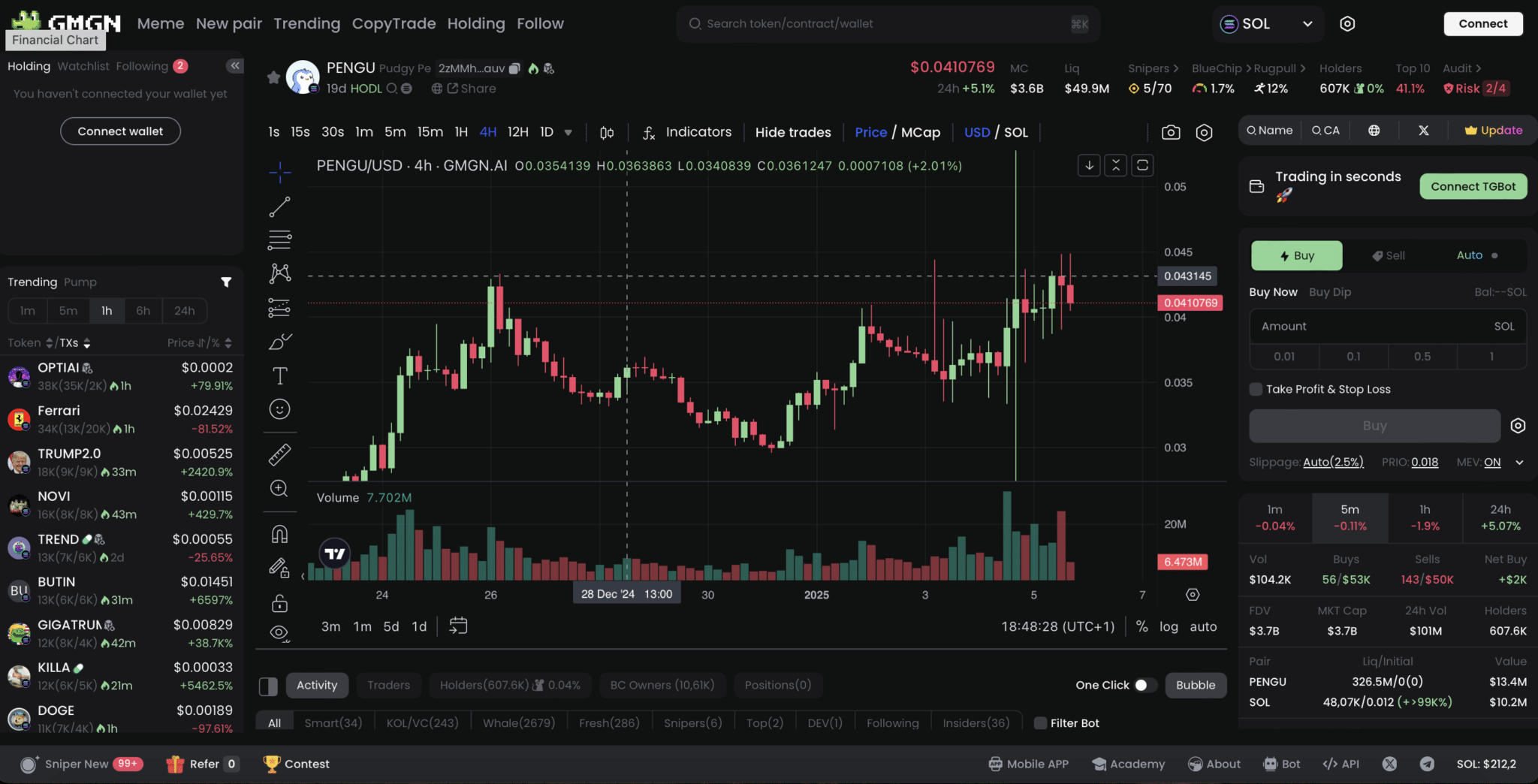This screenshot has width=1538, height=784.
Task: Capture a chart screenshot with the camera icon
Action: [1171, 132]
